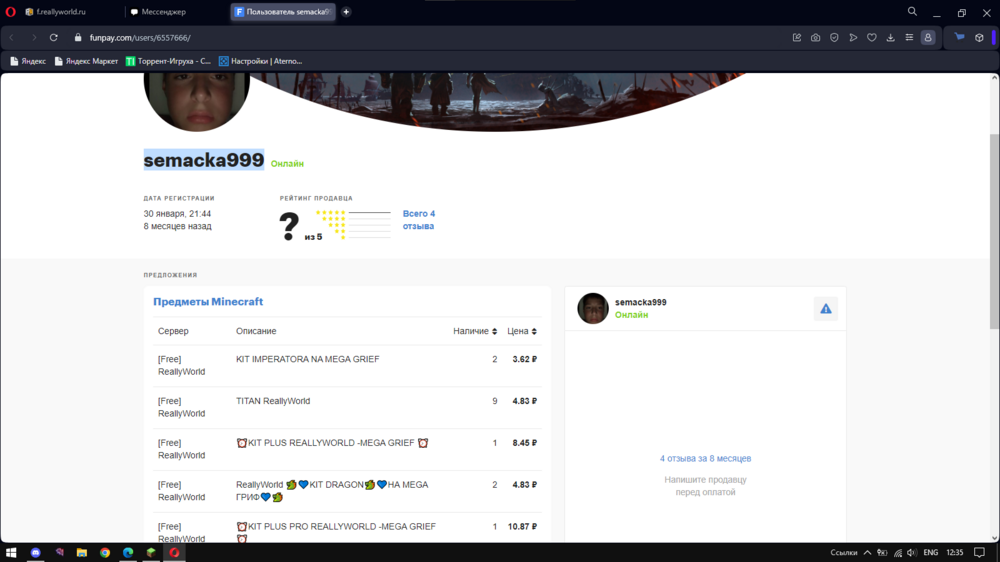Open the notification center icon
The image size is (1000, 562).
[980, 552]
